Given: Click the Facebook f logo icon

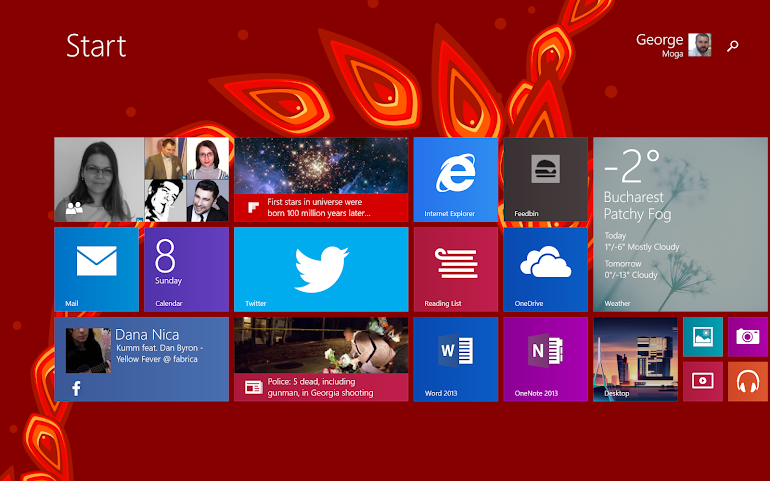Looking at the screenshot, I should click(76, 389).
